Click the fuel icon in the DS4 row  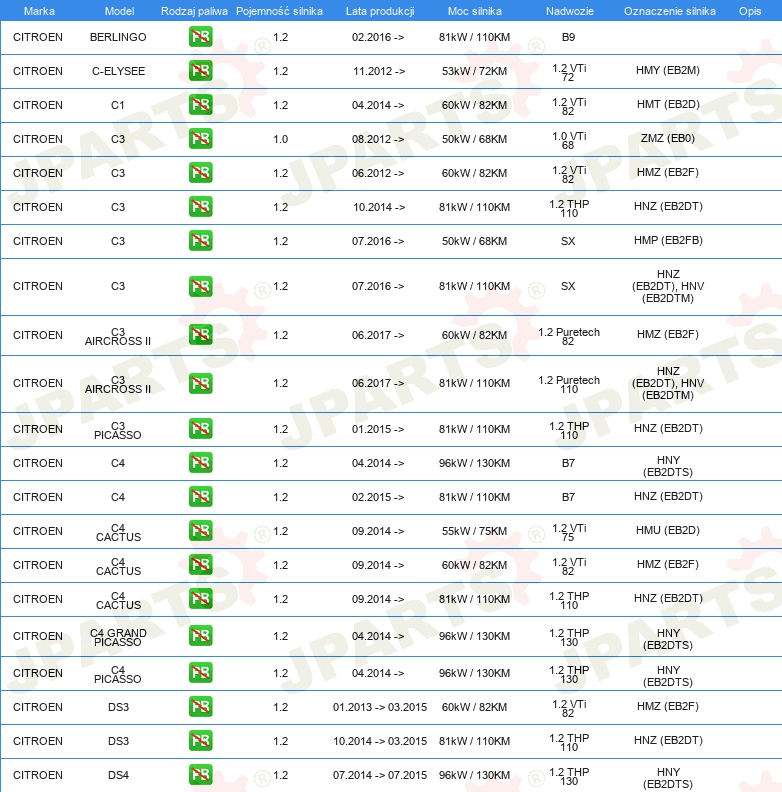(x=200, y=775)
